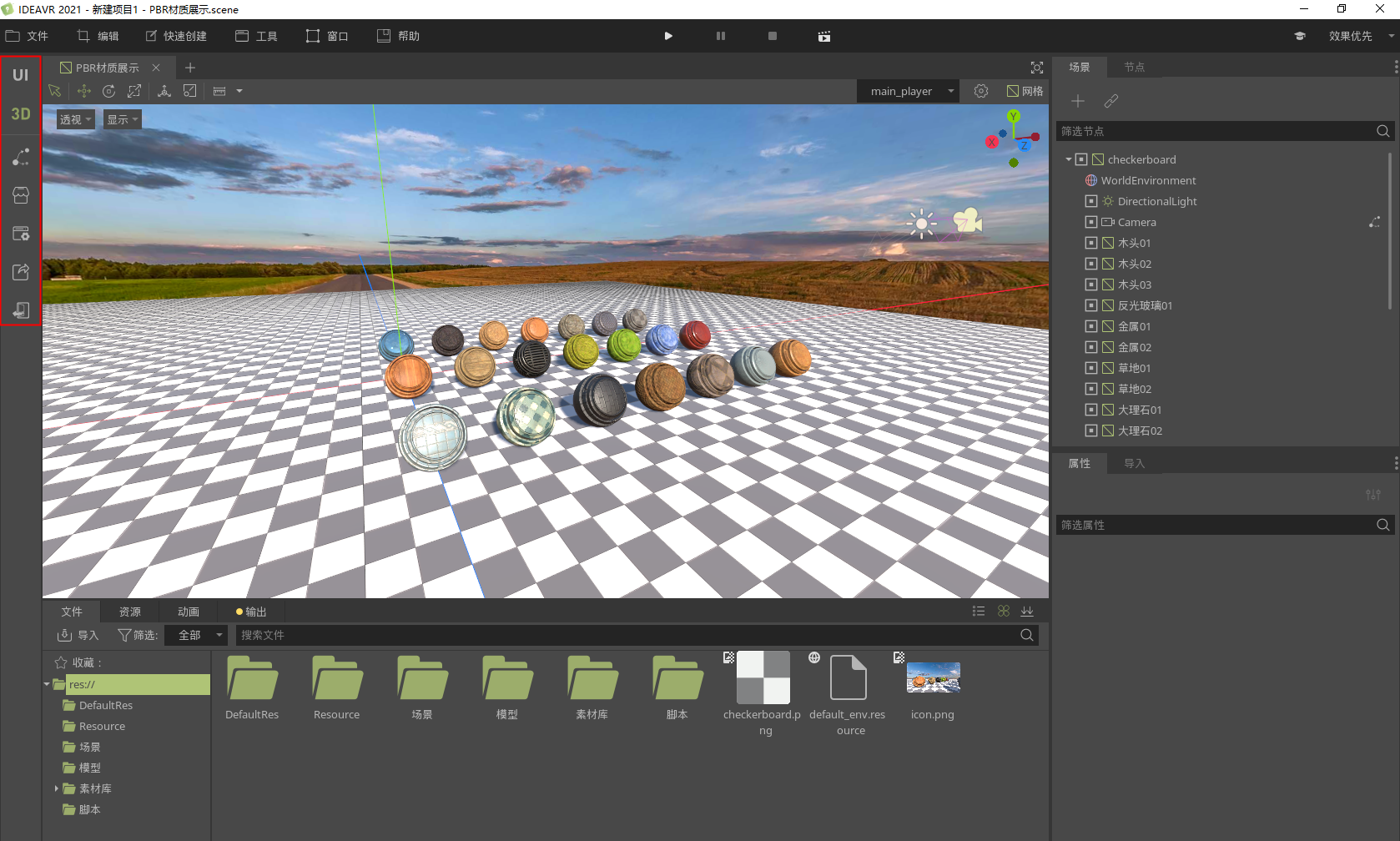Expand the 素材库 folder in tree
This screenshot has height=841, width=1400.
tap(57, 788)
